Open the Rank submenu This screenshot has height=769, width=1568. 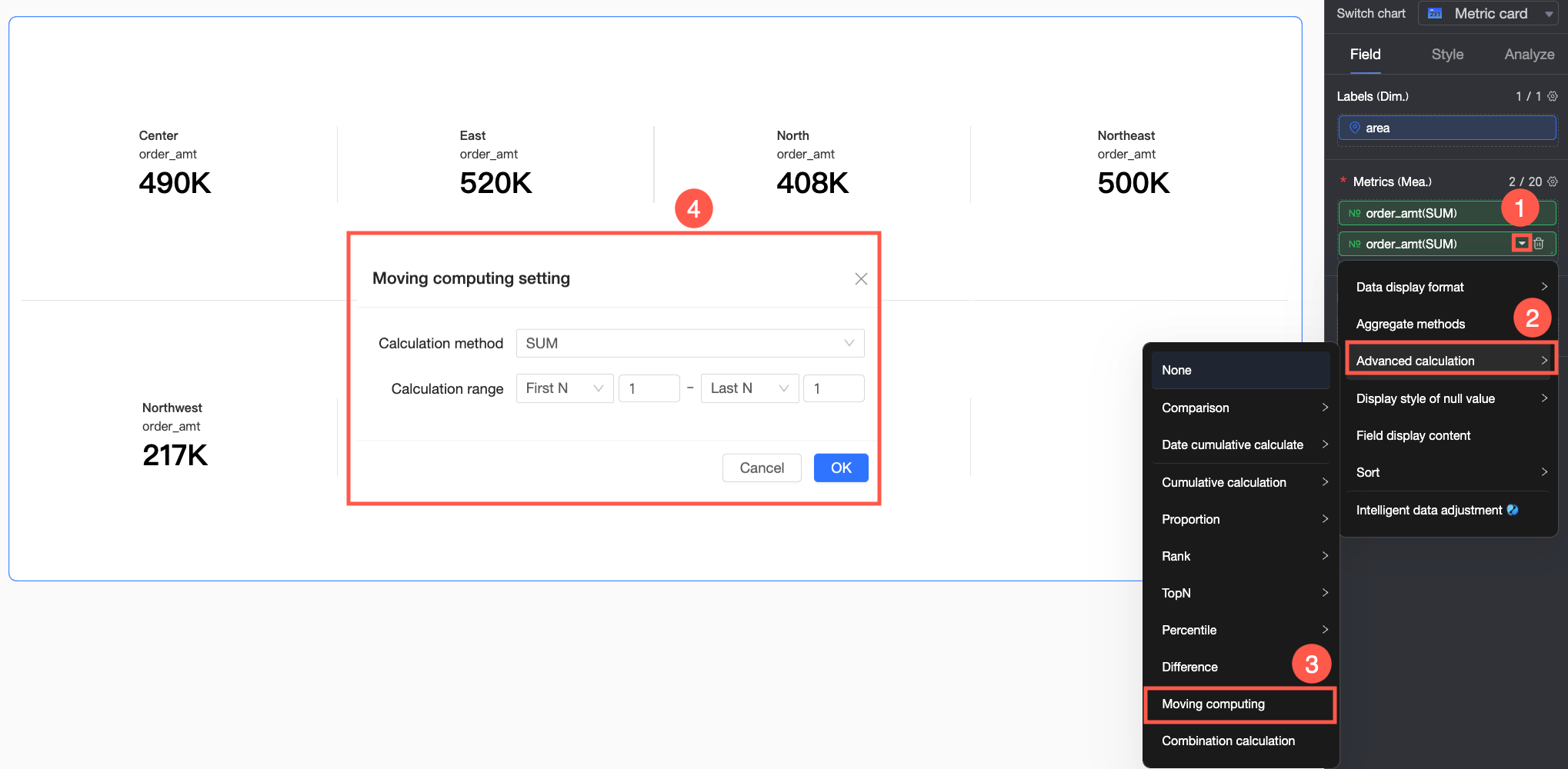click(1241, 556)
